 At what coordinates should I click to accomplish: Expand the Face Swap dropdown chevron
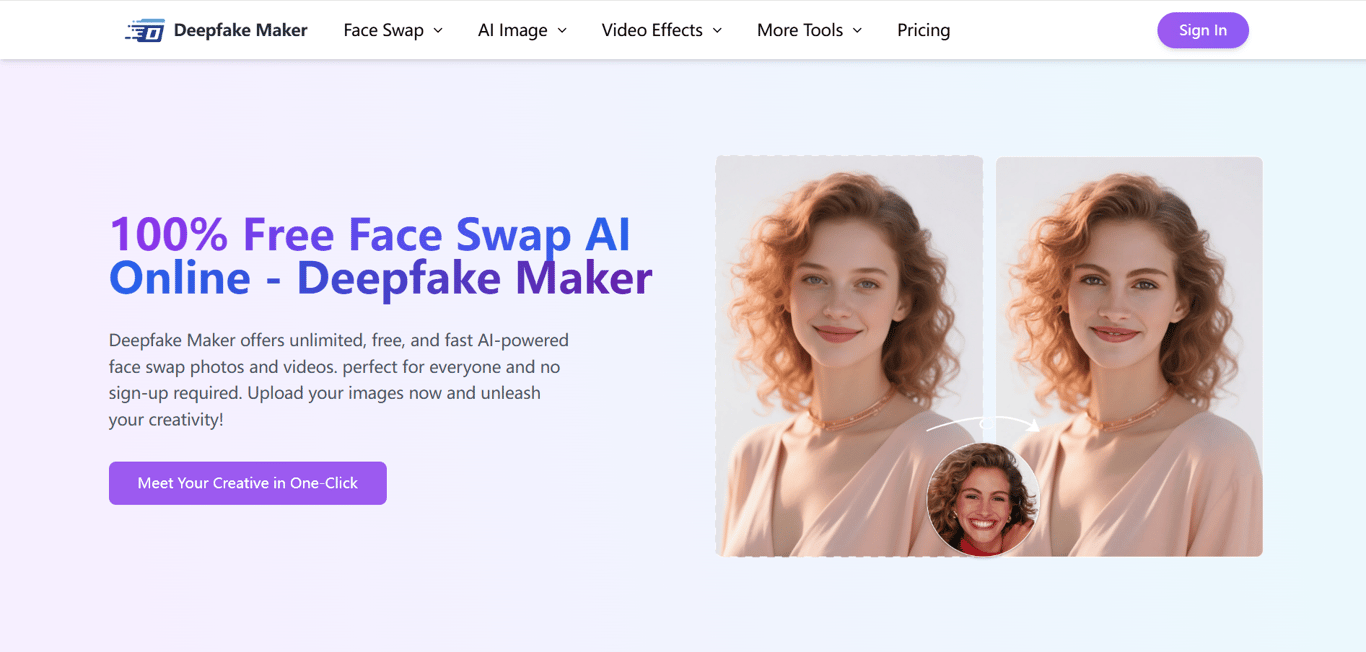[x=440, y=30]
